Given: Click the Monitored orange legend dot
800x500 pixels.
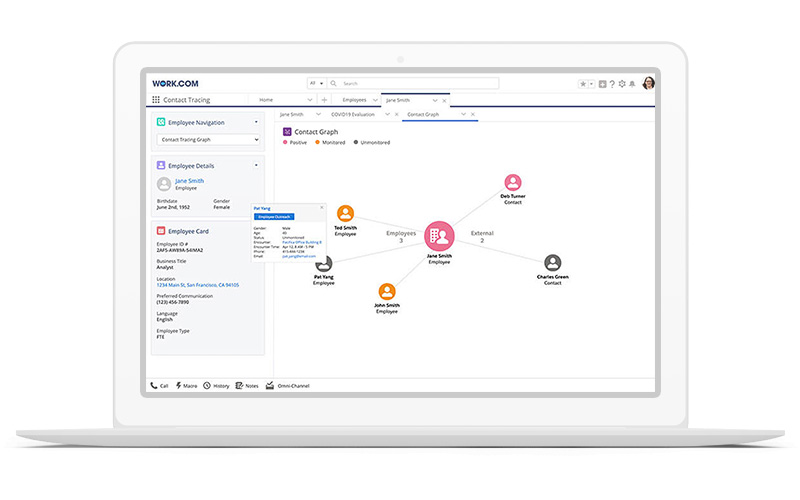Looking at the screenshot, I should pos(317,142).
